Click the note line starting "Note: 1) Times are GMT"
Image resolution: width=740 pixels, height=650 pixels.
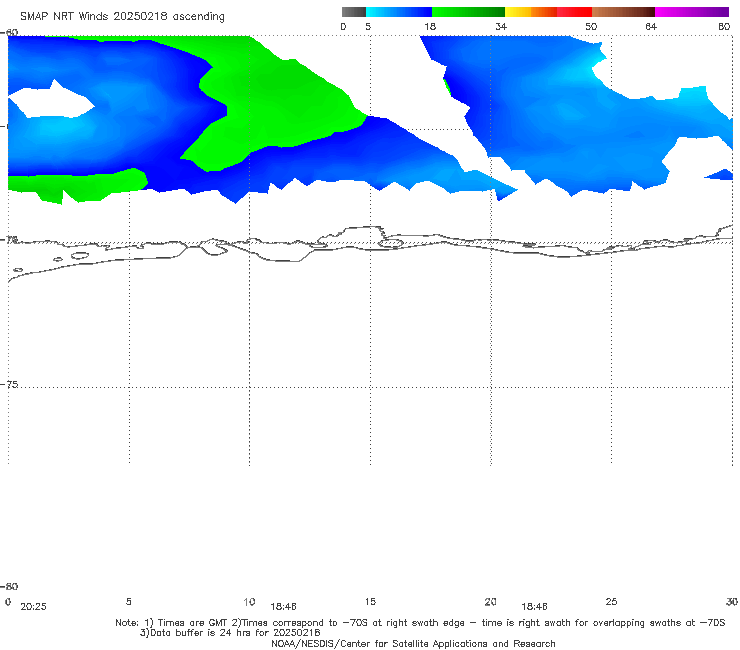[x=420, y=623]
